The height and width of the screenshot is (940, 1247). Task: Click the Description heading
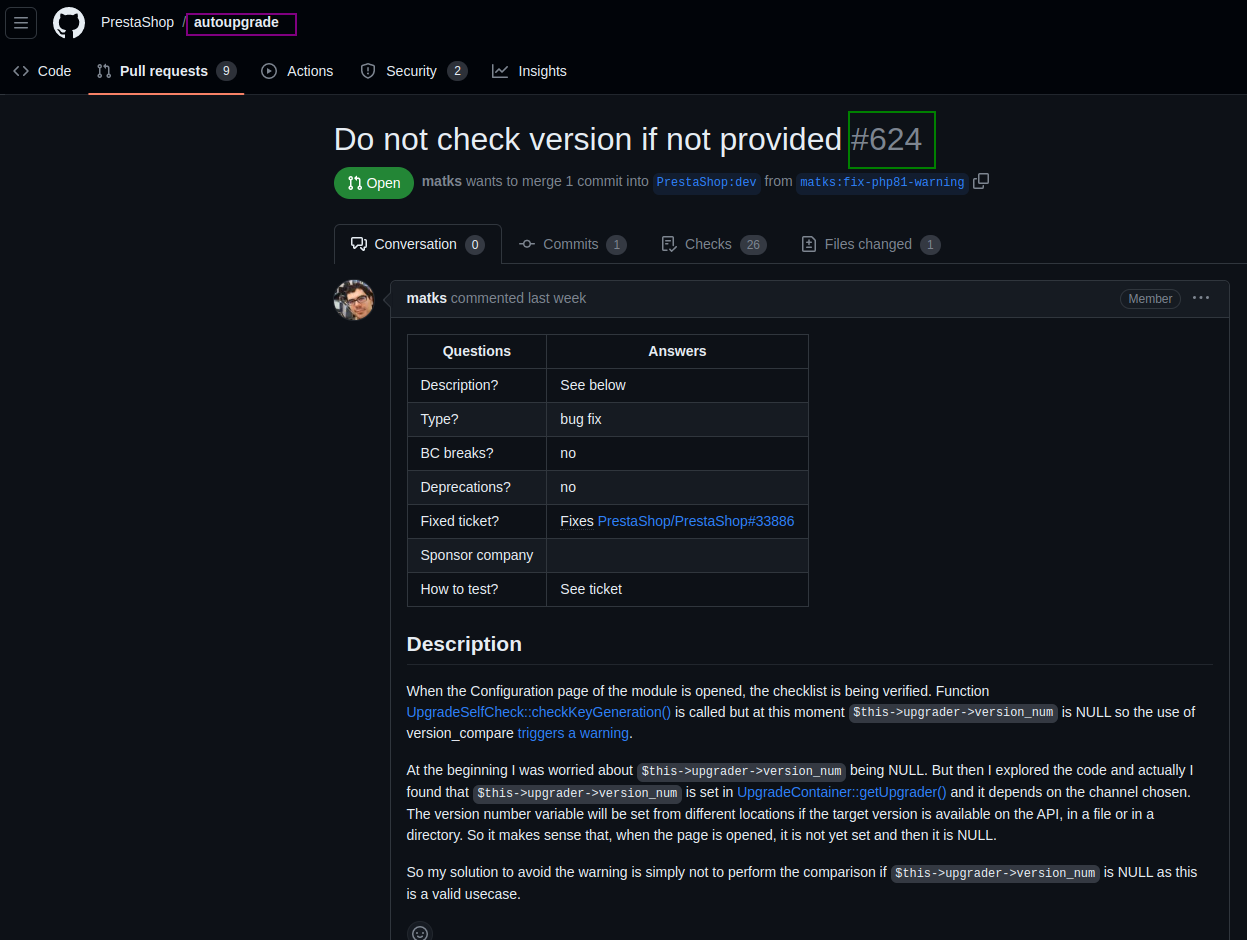(464, 644)
